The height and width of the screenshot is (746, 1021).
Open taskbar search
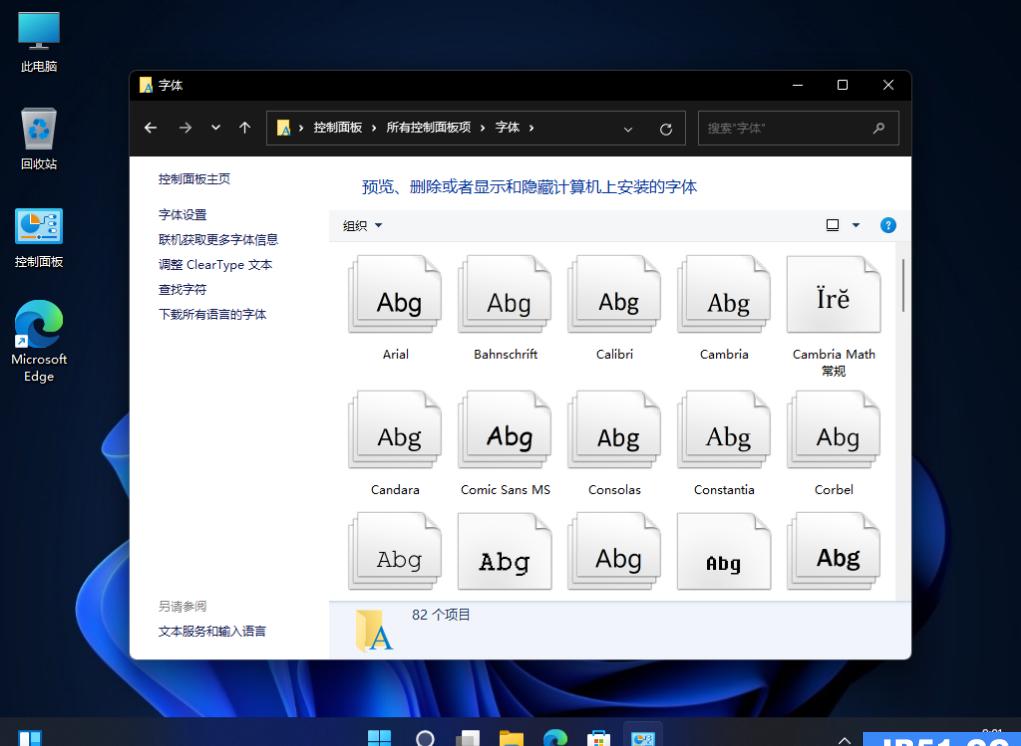(x=425, y=738)
